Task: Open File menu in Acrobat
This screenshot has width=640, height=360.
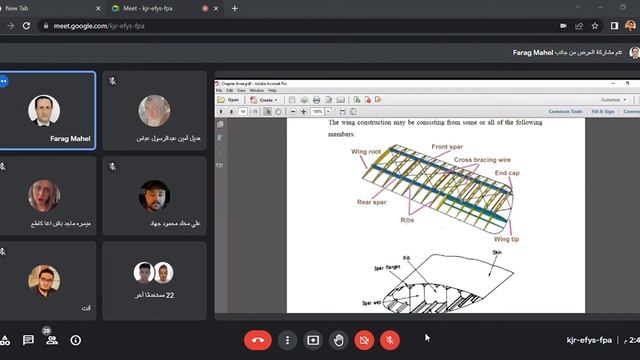Action: point(219,90)
